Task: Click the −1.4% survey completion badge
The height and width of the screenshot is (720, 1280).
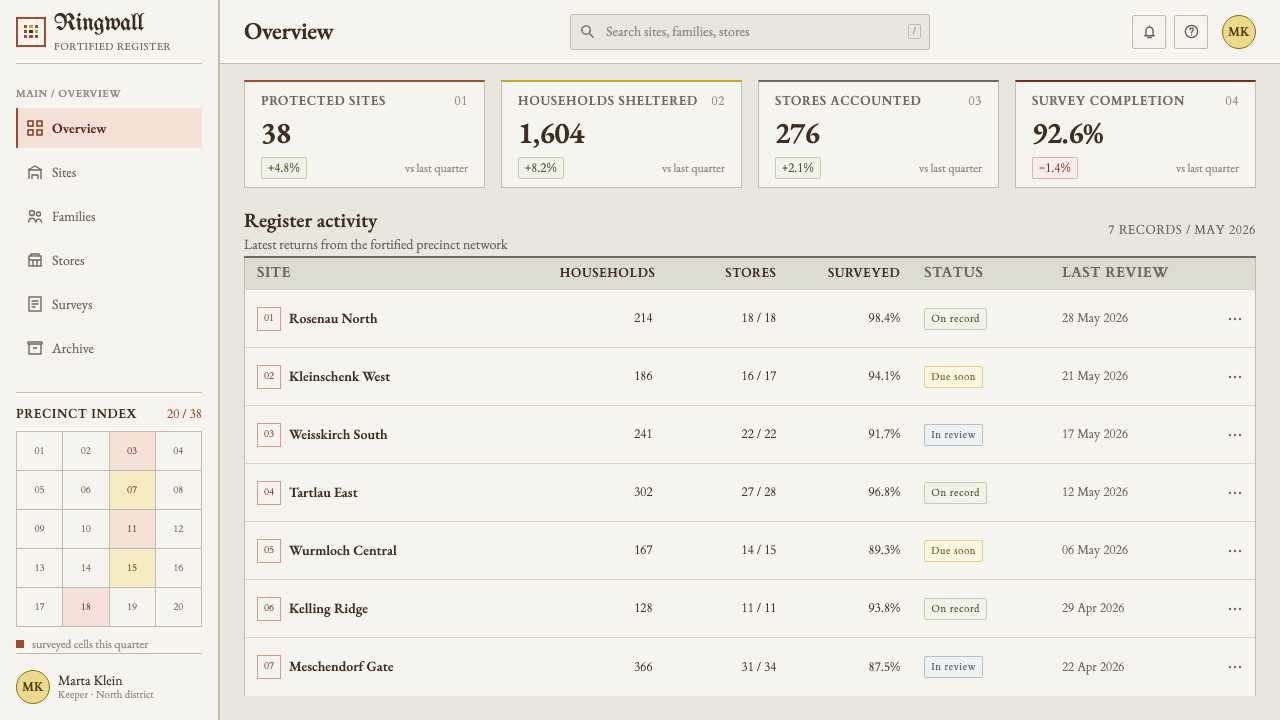Action: (1054, 168)
